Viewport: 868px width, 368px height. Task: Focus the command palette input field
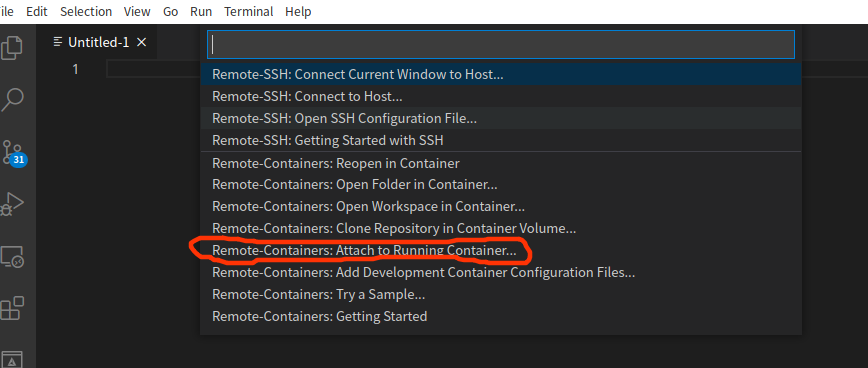tap(501, 44)
